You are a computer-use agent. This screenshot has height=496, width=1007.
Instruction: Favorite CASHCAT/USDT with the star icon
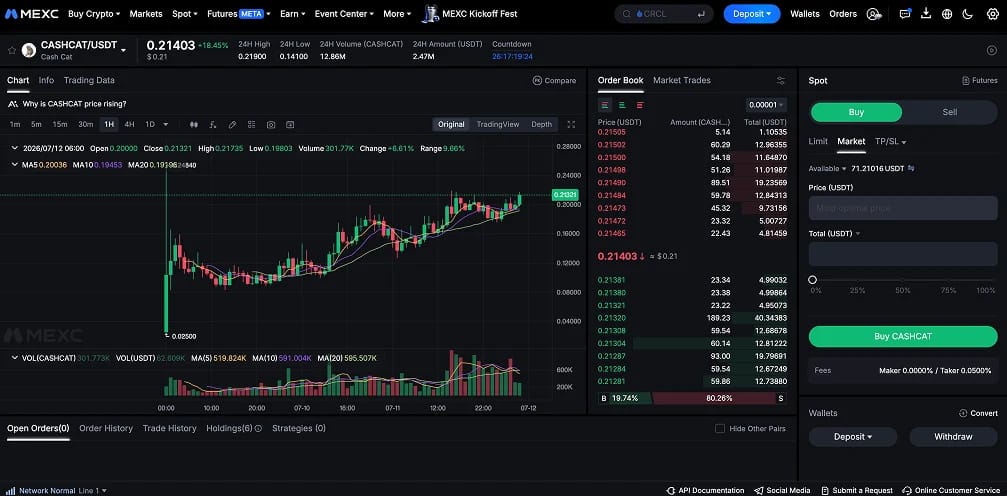(12, 50)
